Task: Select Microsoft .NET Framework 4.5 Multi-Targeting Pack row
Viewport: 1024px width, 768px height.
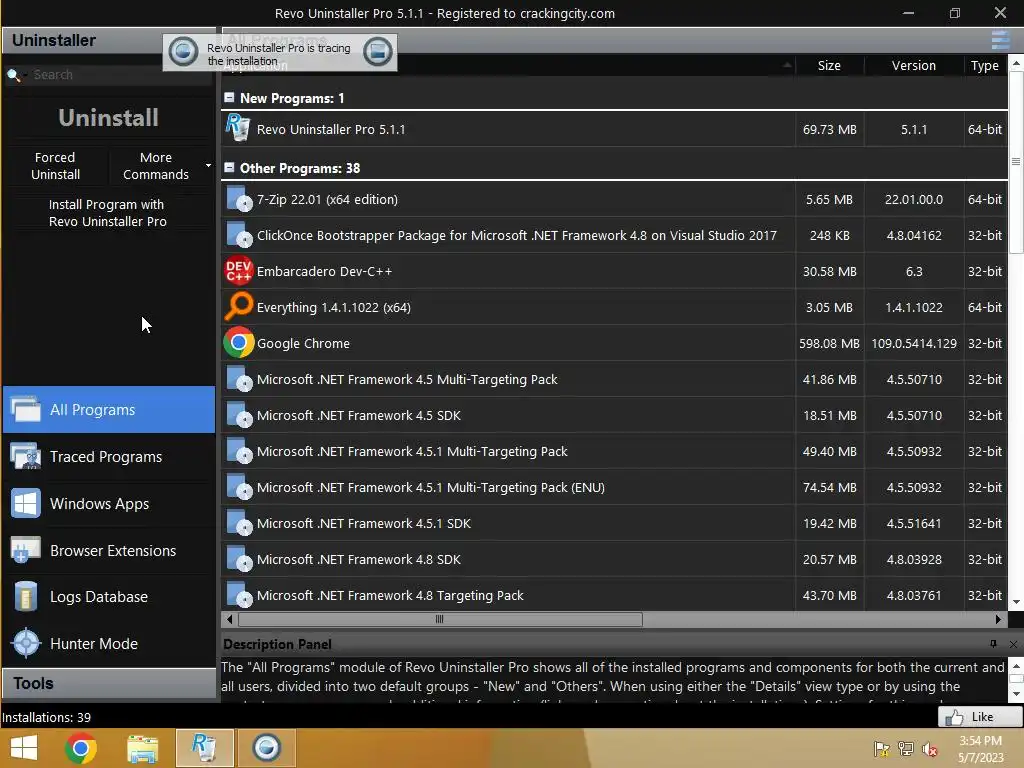Action: point(614,379)
